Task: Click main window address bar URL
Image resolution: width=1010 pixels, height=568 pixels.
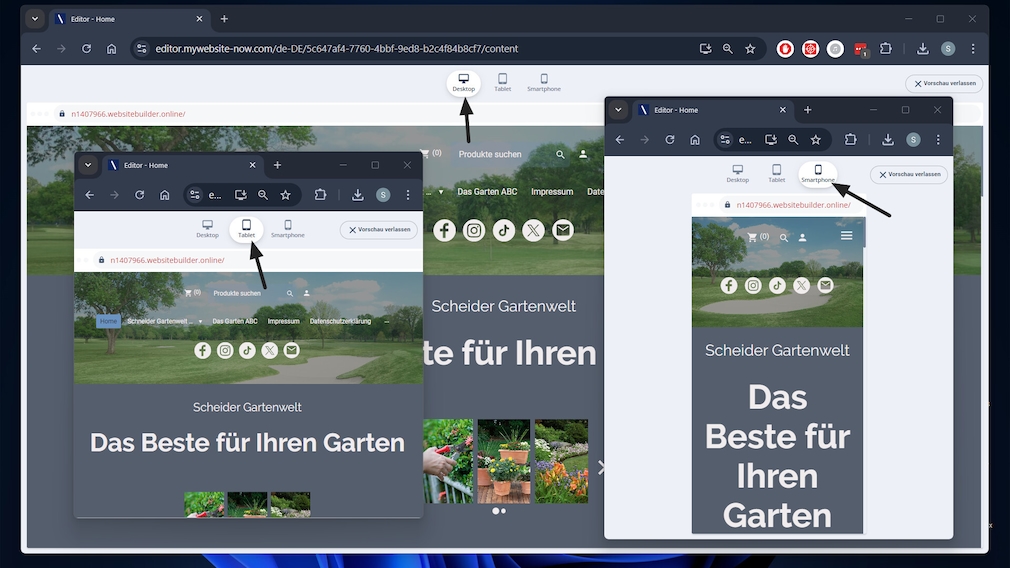Action: (x=336, y=48)
